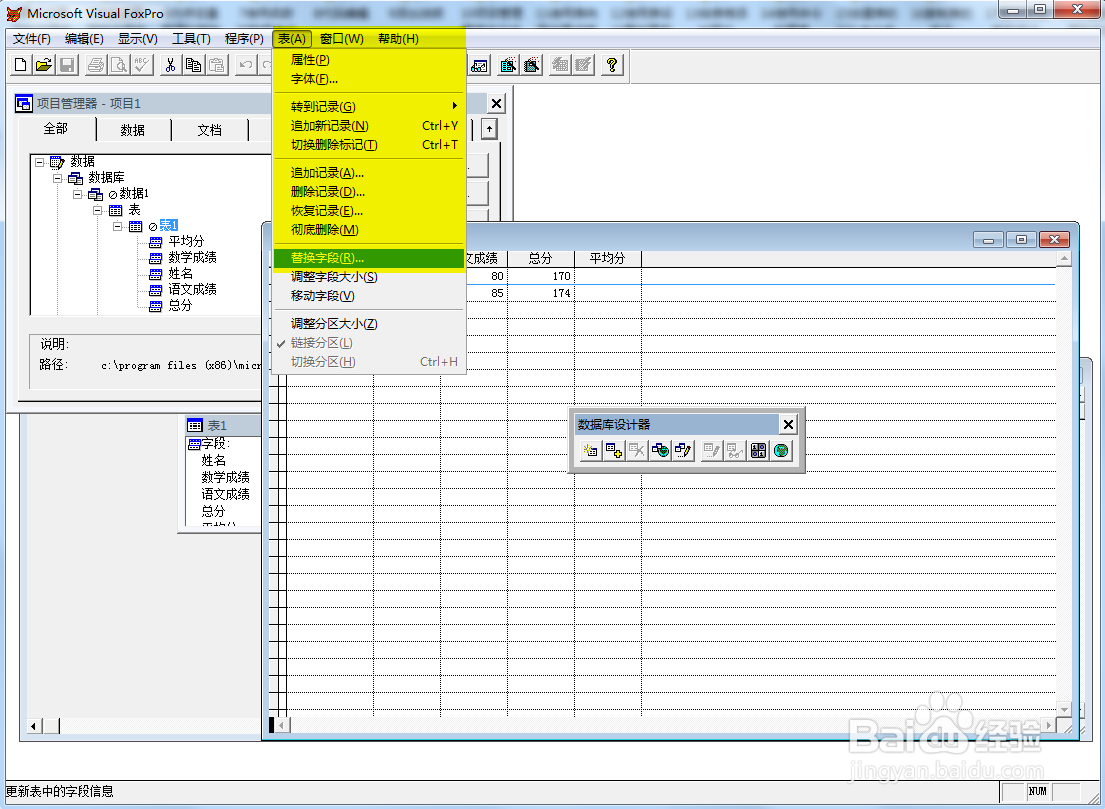Select 语文成绩 field in project tree
The width and height of the screenshot is (1105, 809).
[x=192, y=290]
